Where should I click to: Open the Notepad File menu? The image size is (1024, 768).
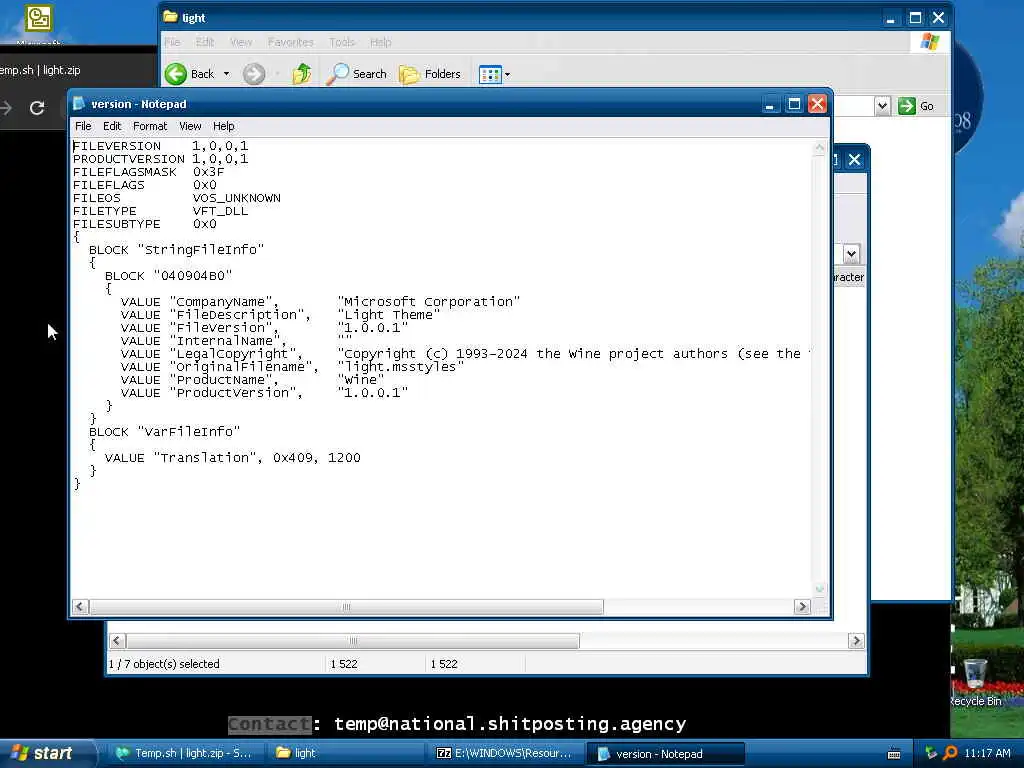pyautogui.click(x=83, y=126)
